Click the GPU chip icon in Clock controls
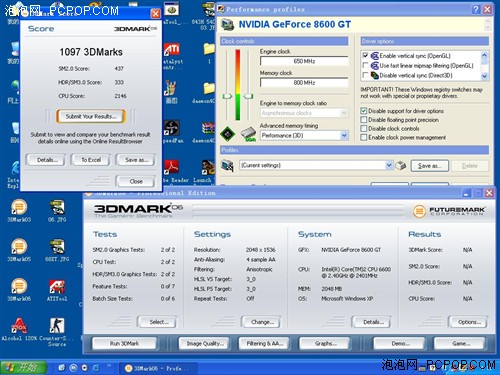This screenshot has height=375, width=500. [228, 134]
